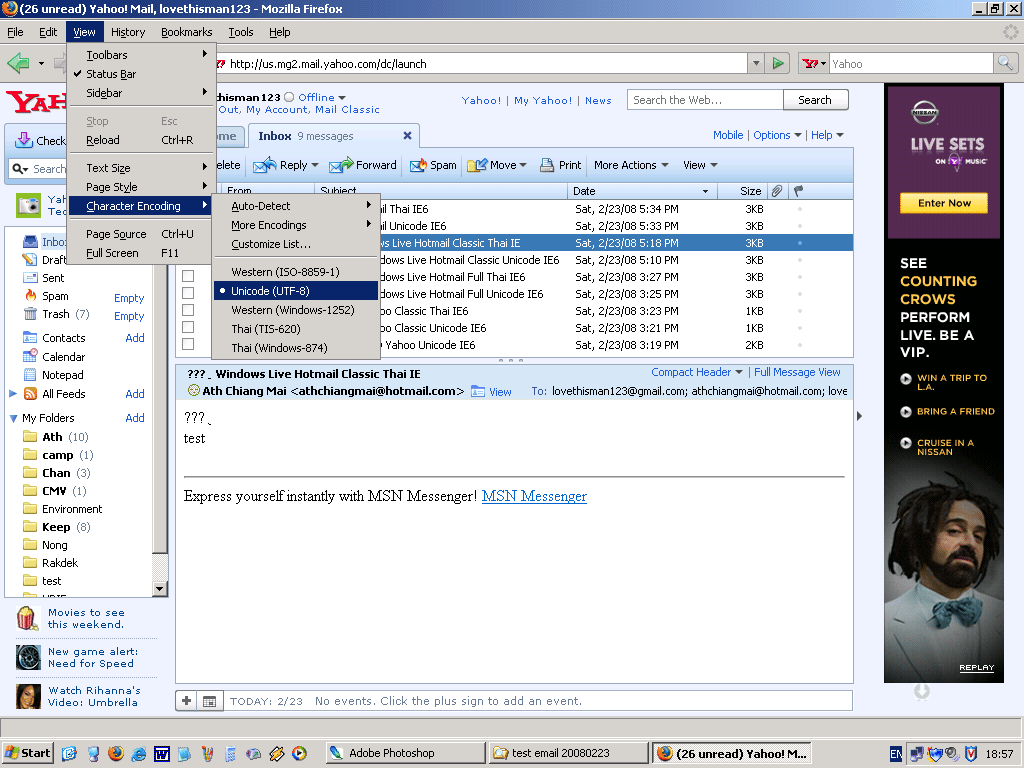Click the Word icon in the quick launch bar

pos(161,753)
